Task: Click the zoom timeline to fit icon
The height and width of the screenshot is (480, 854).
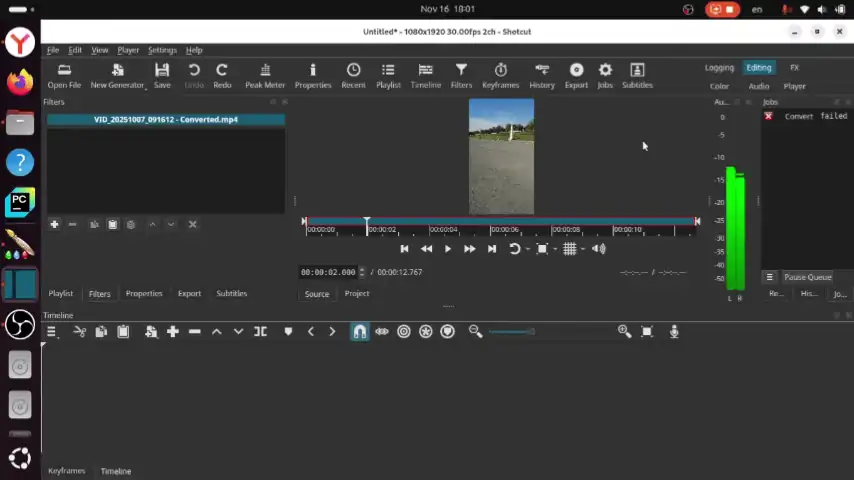Action: click(x=647, y=331)
